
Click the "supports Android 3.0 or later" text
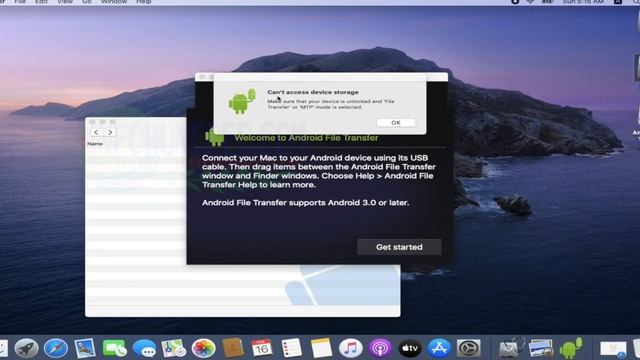(x=348, y=203)
